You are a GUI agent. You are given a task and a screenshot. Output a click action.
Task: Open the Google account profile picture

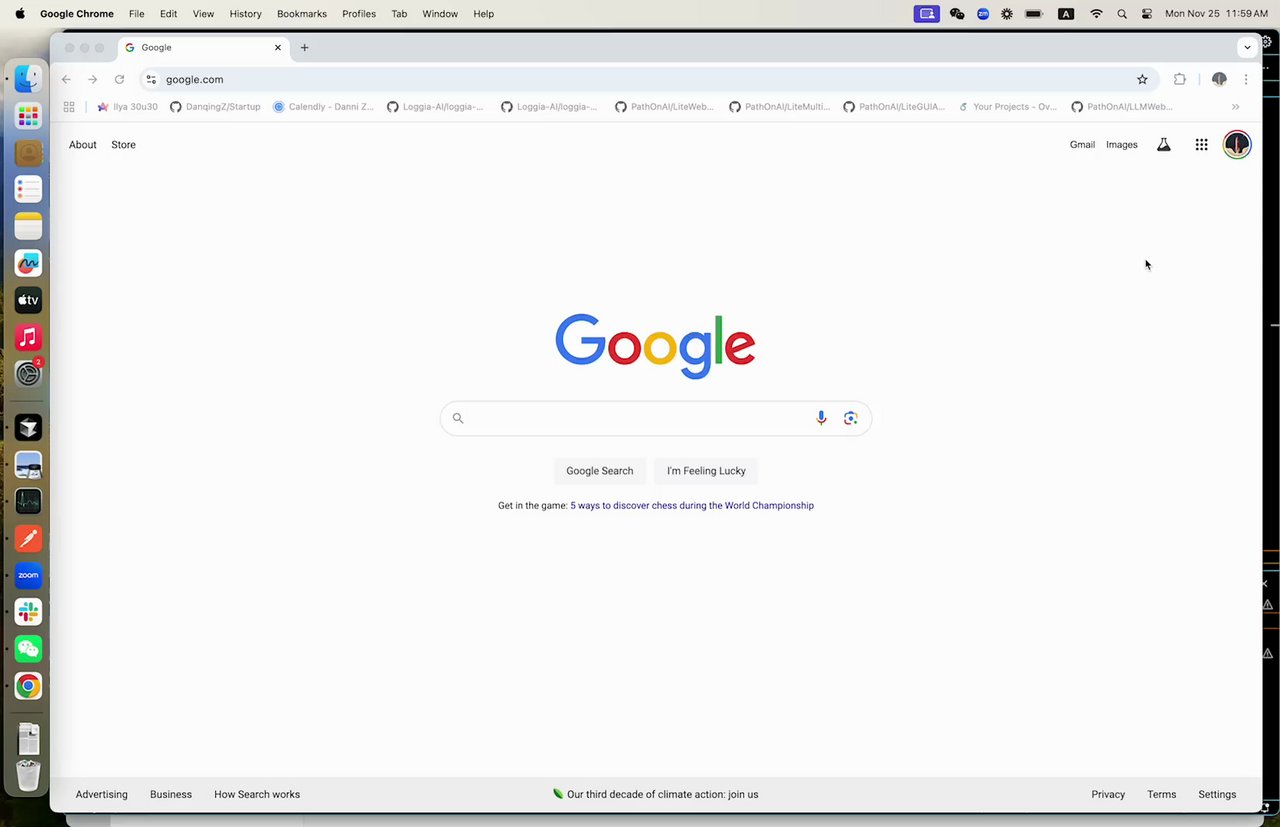tap(1237, 145)
